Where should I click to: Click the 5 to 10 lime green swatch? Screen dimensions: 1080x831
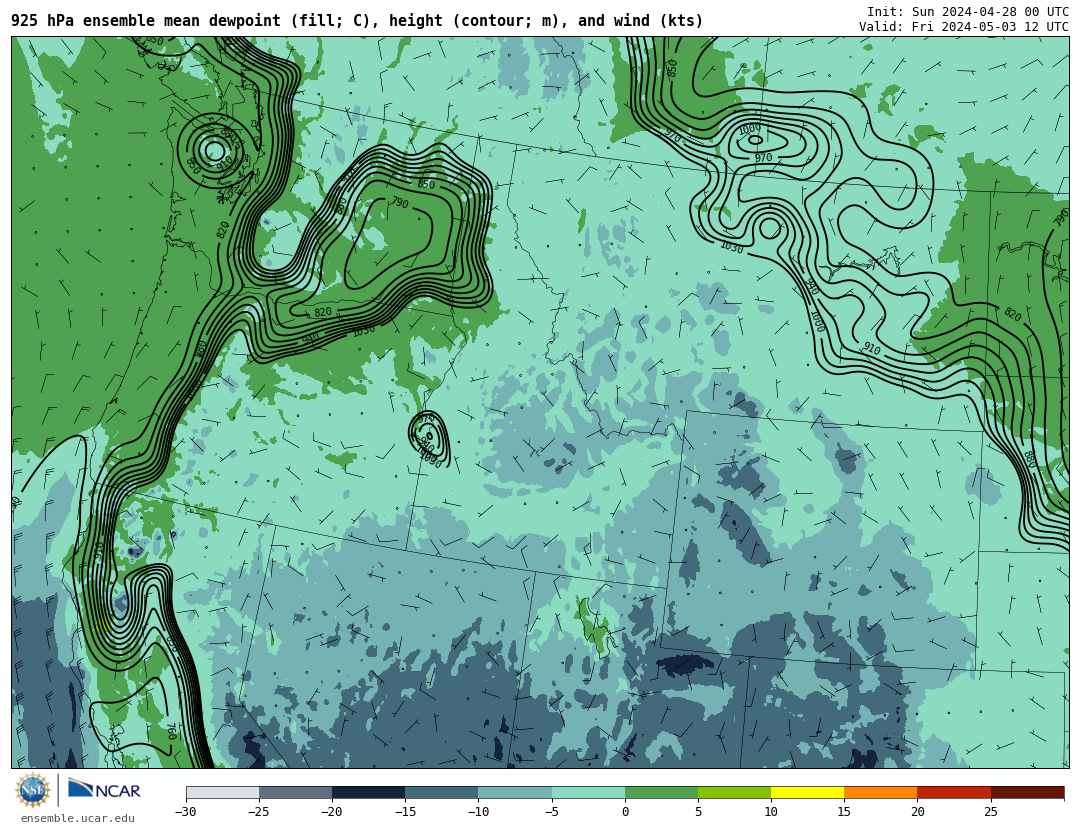(x=734, y=792)
